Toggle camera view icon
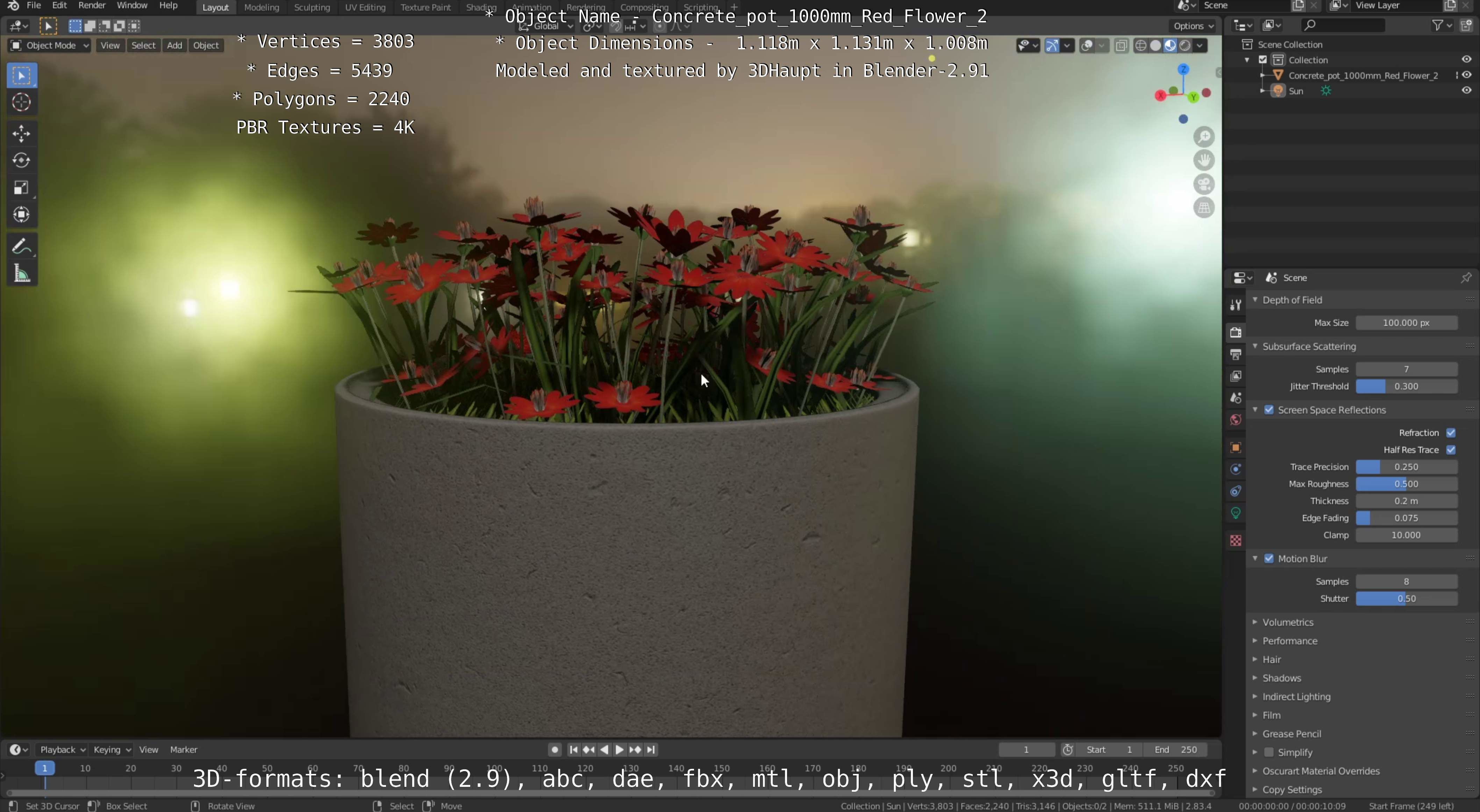1480x812 pixels. pos(1204,184)
